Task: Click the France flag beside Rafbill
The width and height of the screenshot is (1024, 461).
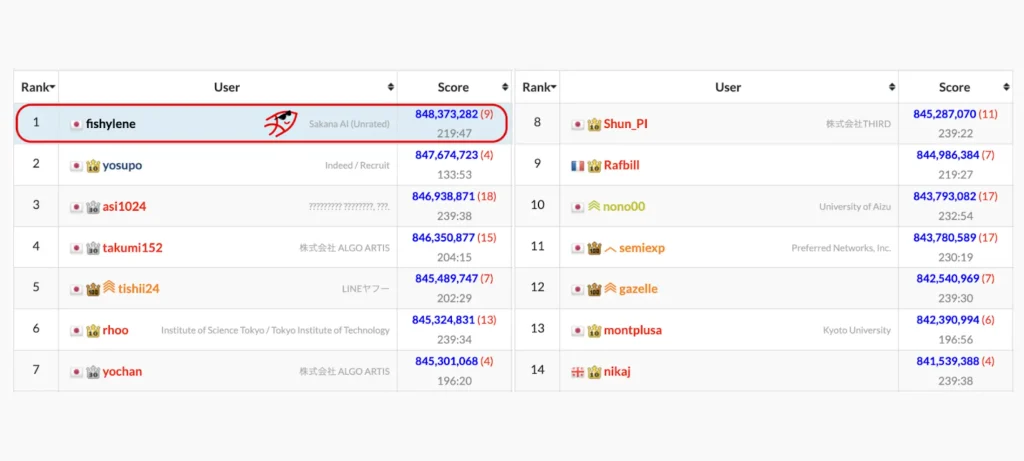Action: [577, 165]
